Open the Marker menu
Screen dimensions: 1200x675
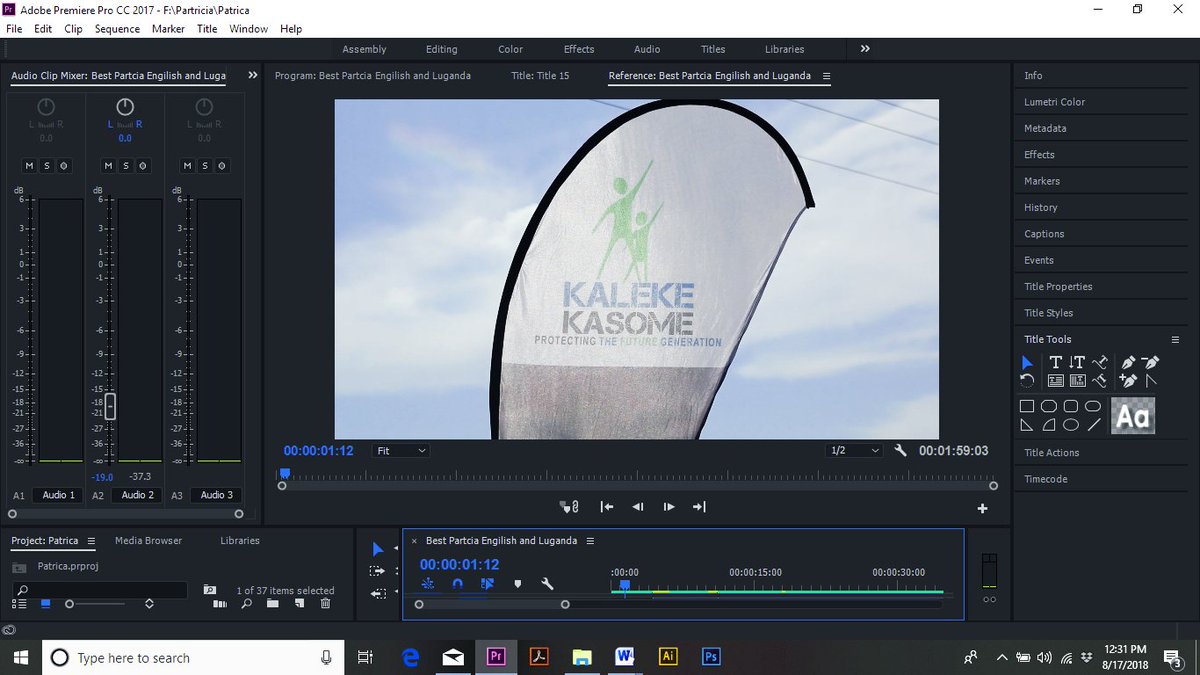pos(168,29)
